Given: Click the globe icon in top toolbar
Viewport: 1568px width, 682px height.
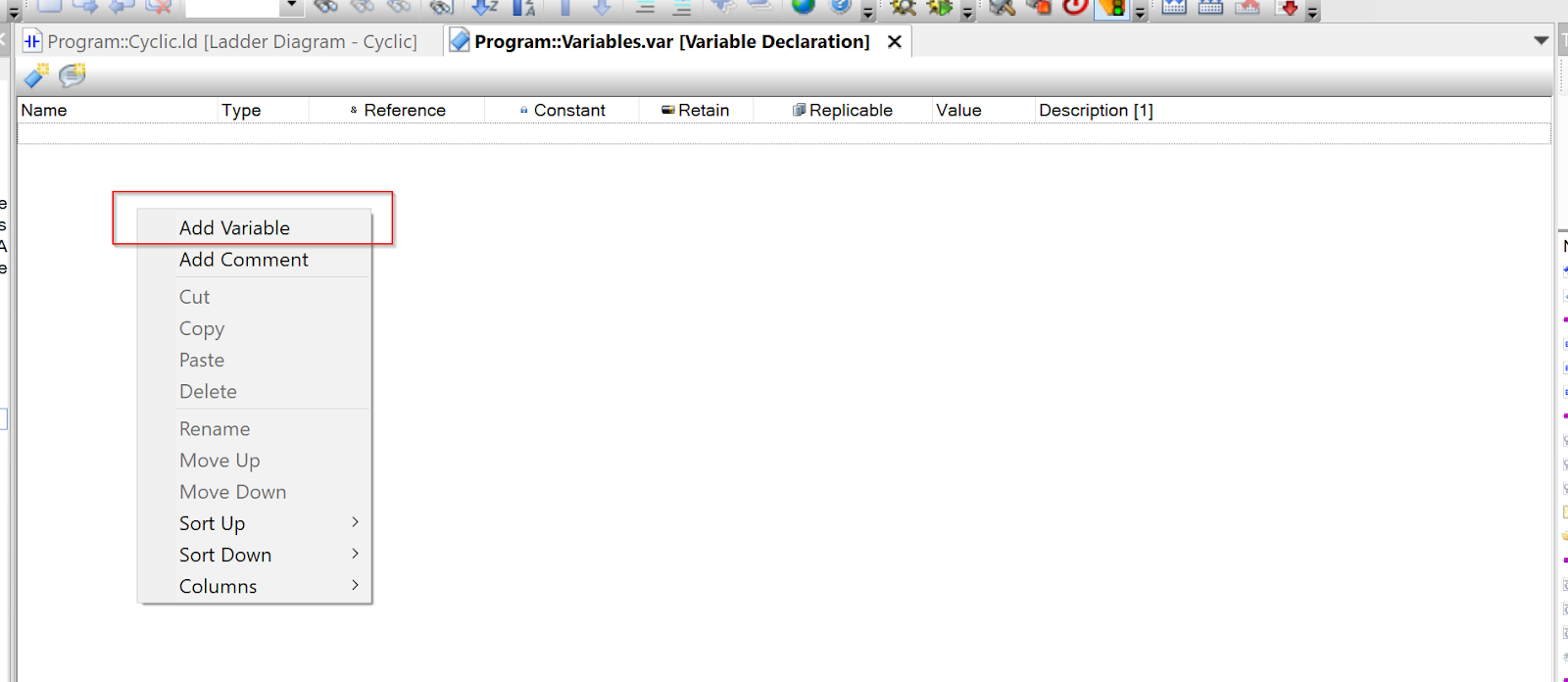Looking at the screenshot, I should click(804, 6).
